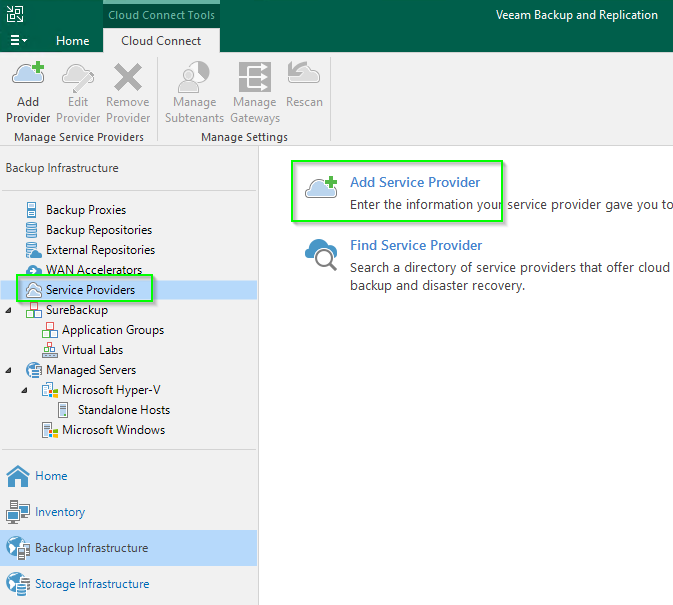
Task: Open the main hamburger menu dropdown
Action: point(18,40)
